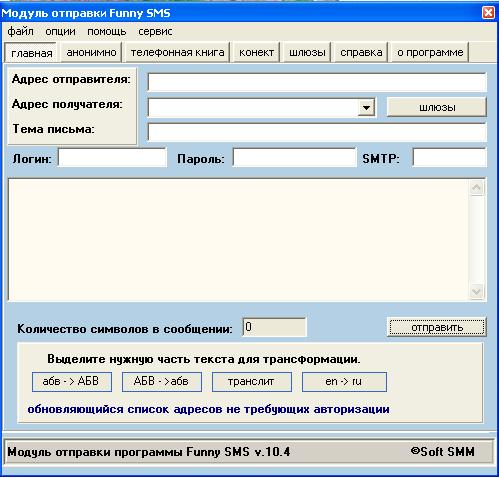
Task: Click the Логин input field
Action: tap(112, 158)
